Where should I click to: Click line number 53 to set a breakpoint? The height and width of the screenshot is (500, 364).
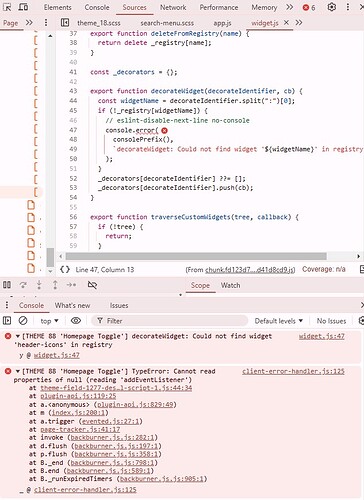pos(73,188)
